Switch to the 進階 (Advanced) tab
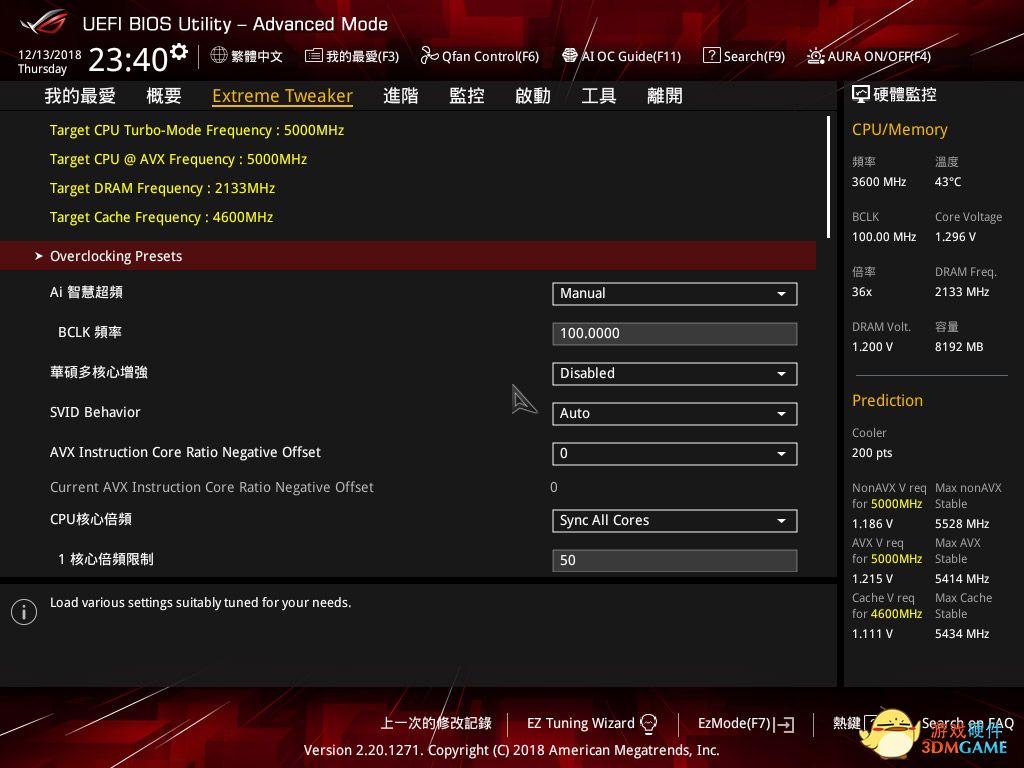 [x=400, y=96]
